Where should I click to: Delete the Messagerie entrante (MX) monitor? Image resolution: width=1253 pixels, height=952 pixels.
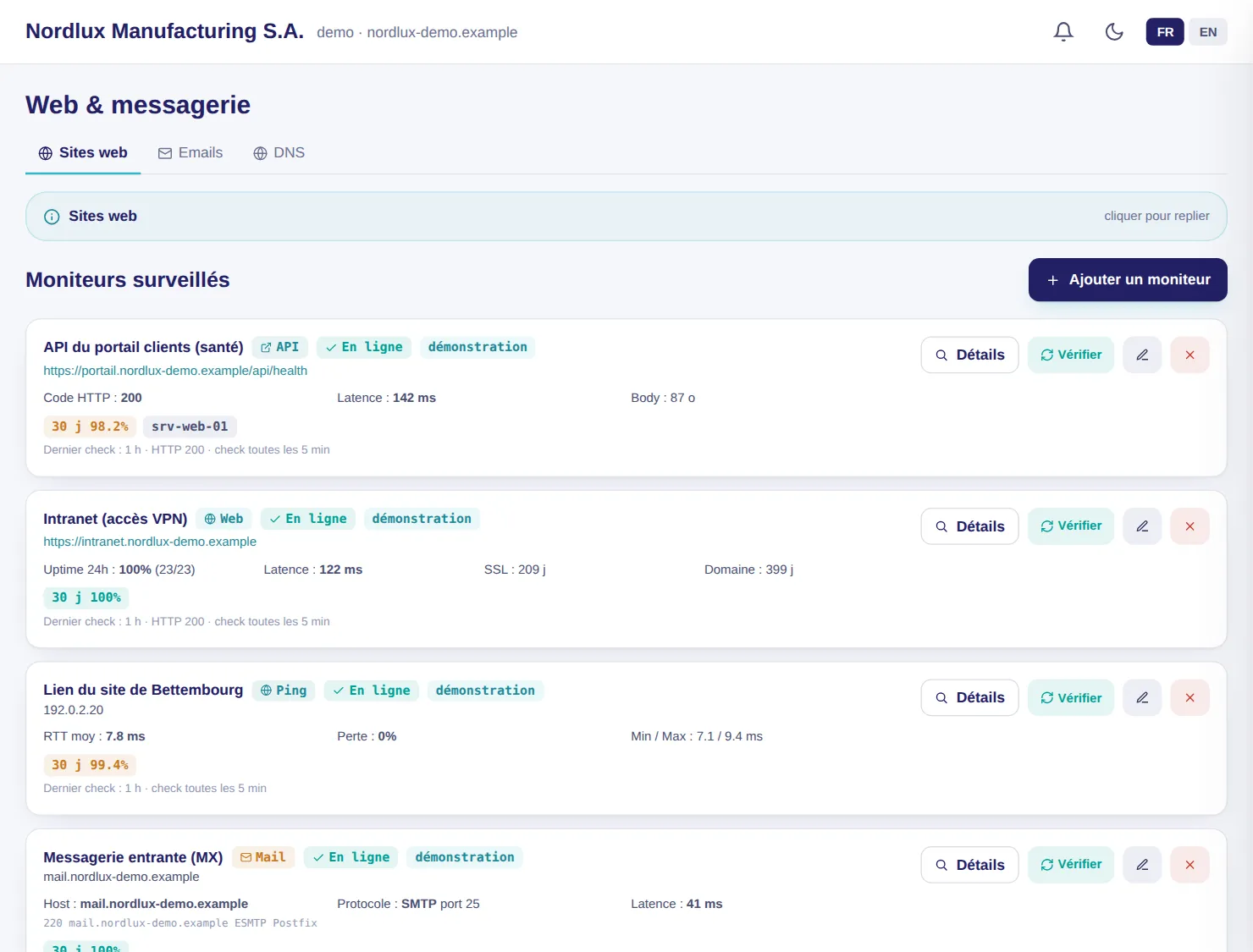pos(1190,865)
